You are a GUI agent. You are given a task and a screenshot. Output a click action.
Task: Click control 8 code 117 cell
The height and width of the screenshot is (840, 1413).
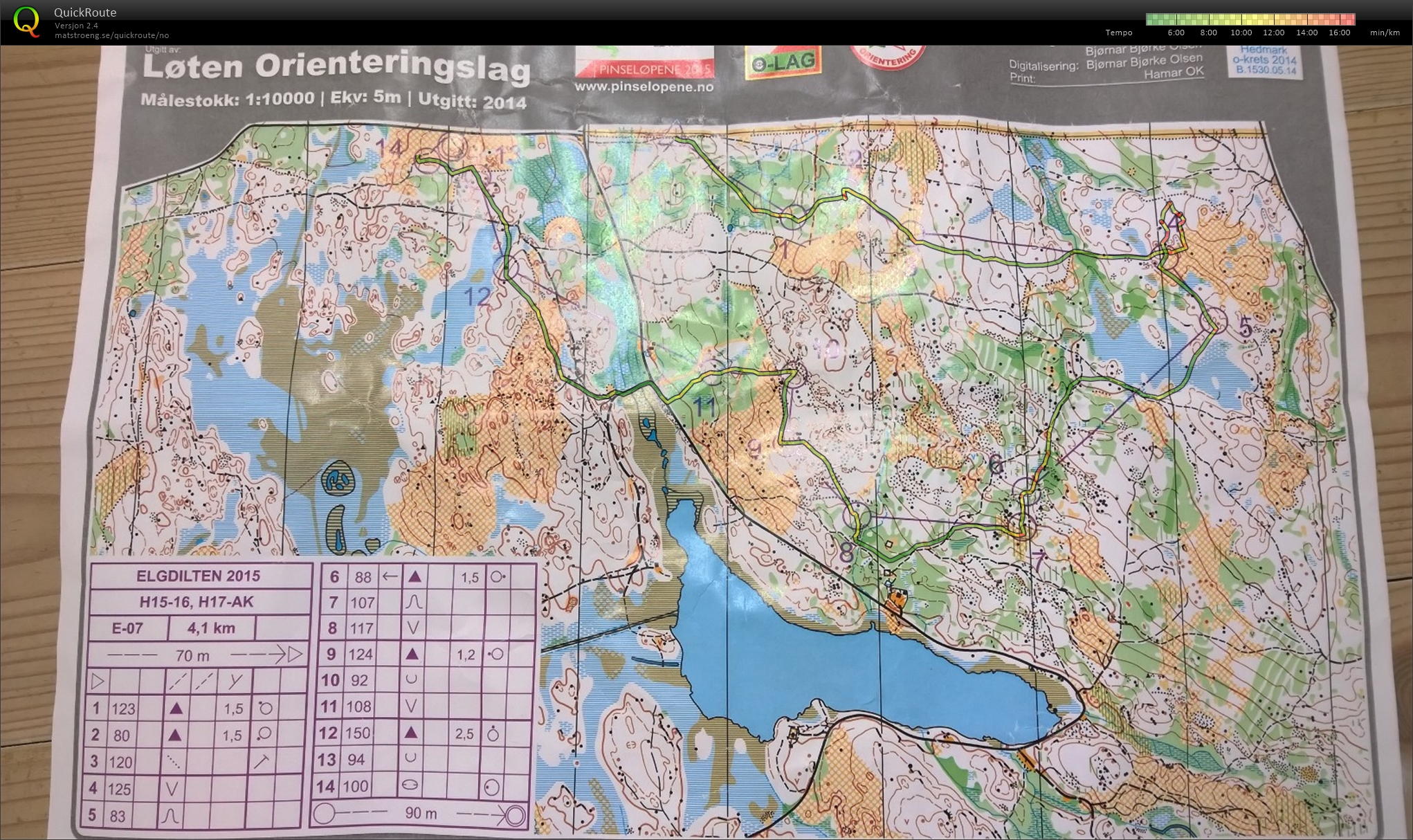(x=362, y=628)
